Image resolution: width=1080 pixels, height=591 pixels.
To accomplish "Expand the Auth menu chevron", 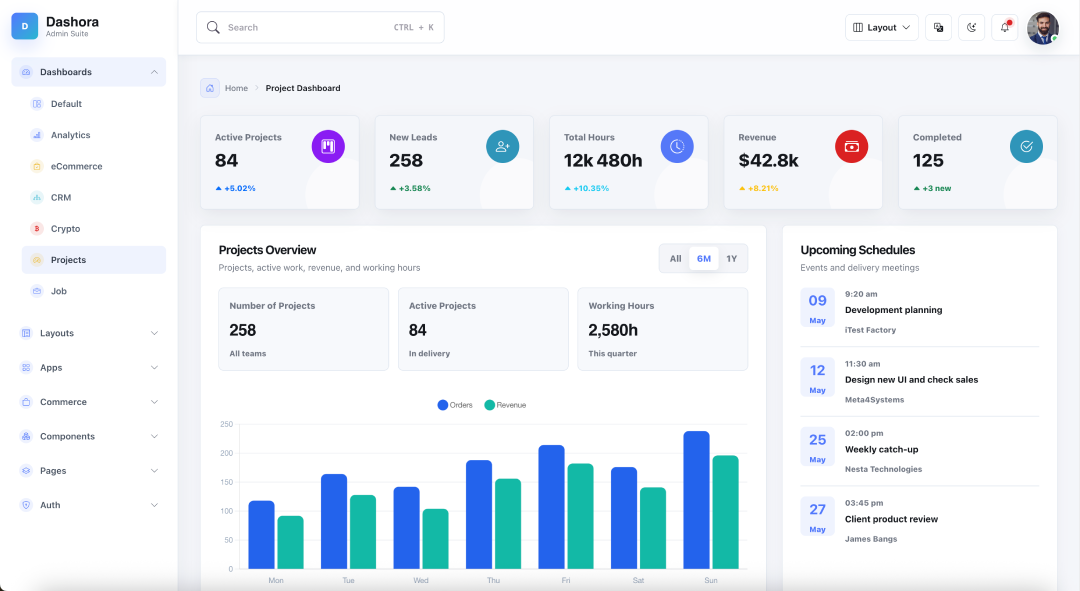I will pyautogui.click(x=154, y=505).
